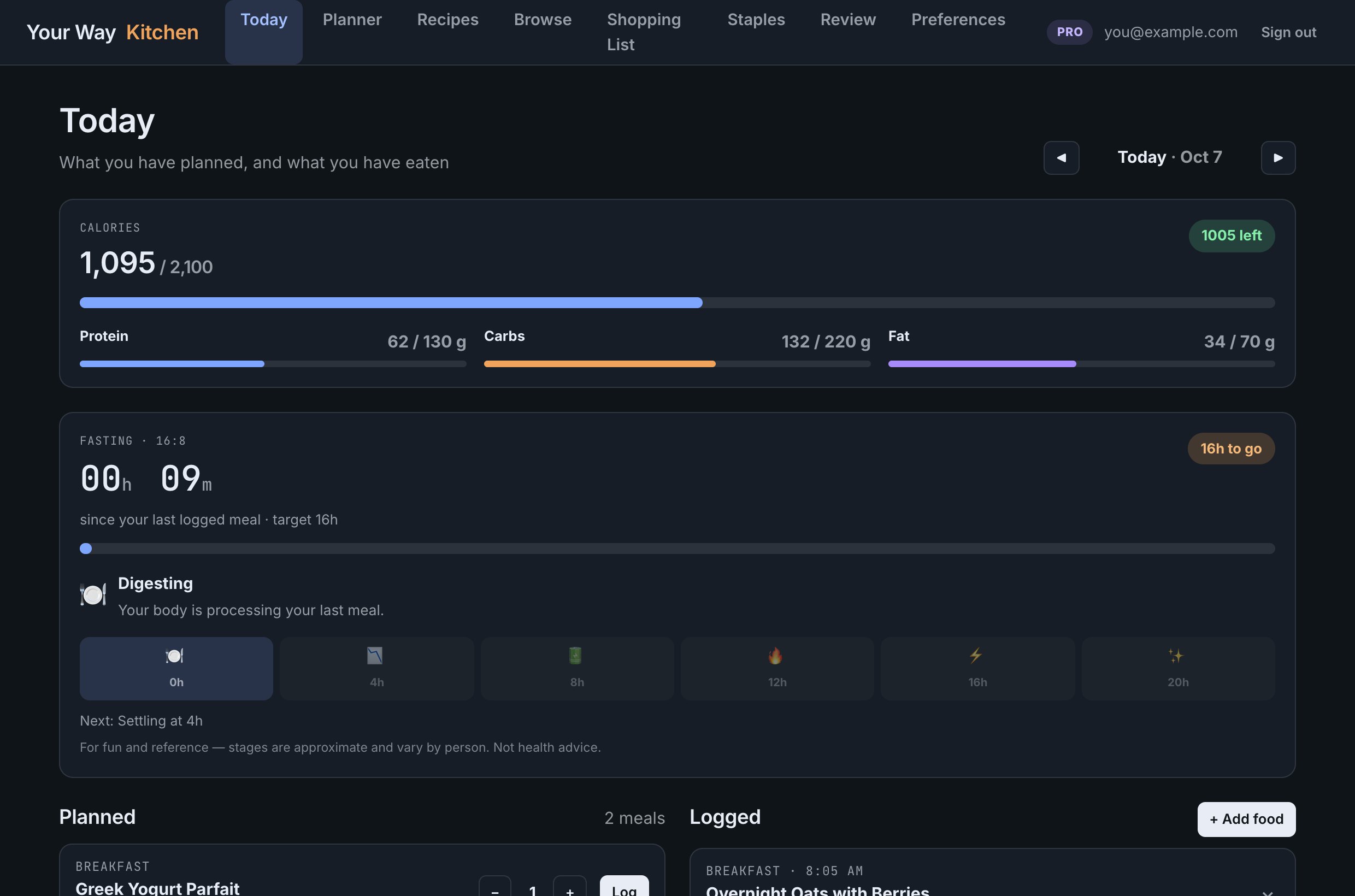Click the Fat progress bar

tap(1081, 363)
